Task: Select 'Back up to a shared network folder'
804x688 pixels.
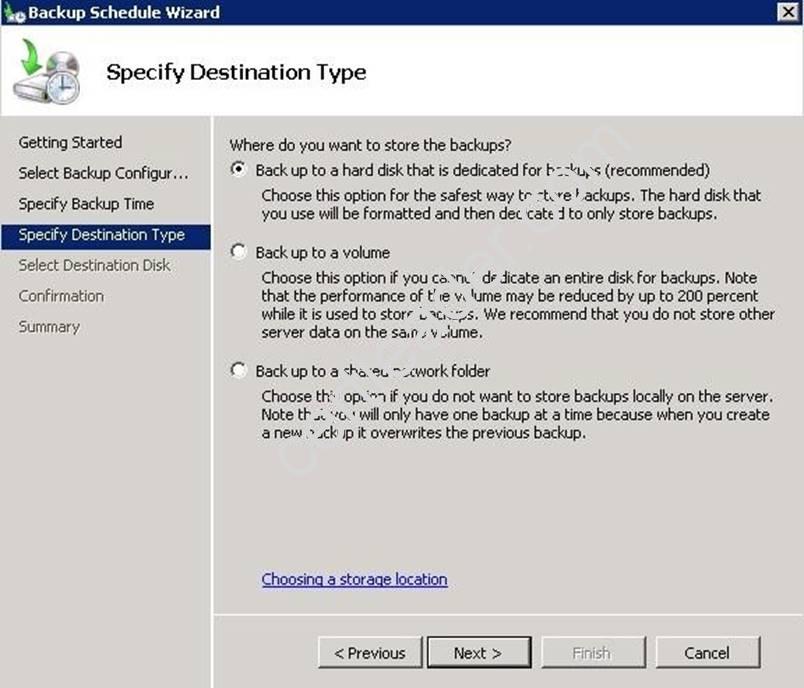Action: point(238,371)
